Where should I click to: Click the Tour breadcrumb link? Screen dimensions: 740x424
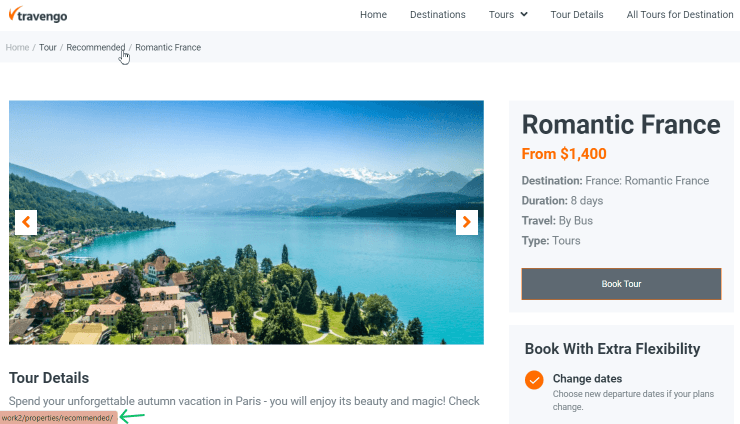tap(48, 47)
